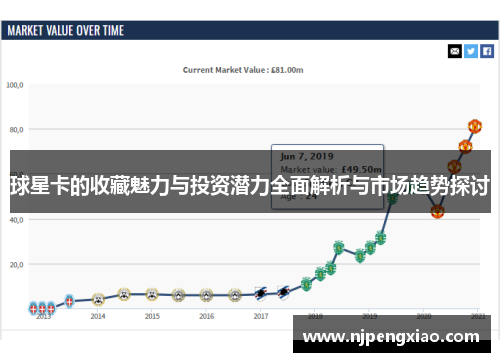Click the Udinese crest marker above the 2015 label
Viewport: 500px width, 362px height.
152,294
